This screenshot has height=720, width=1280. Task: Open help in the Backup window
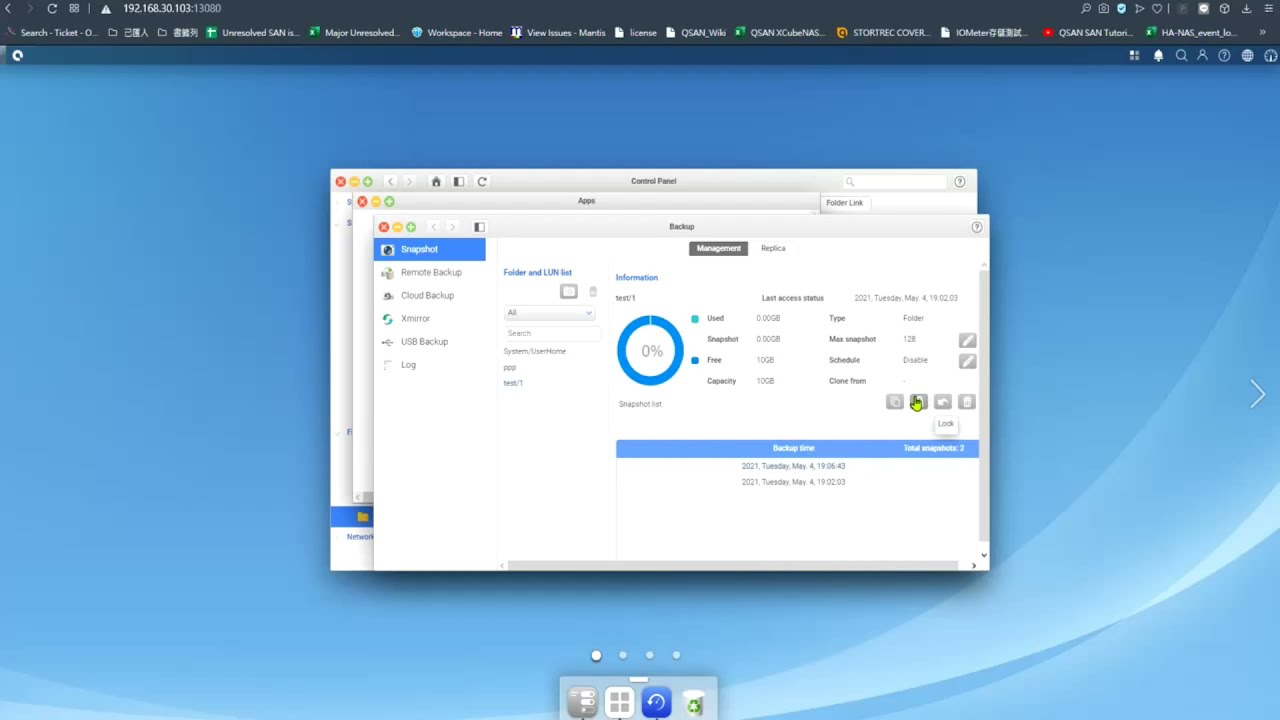[x=977, y=227]
